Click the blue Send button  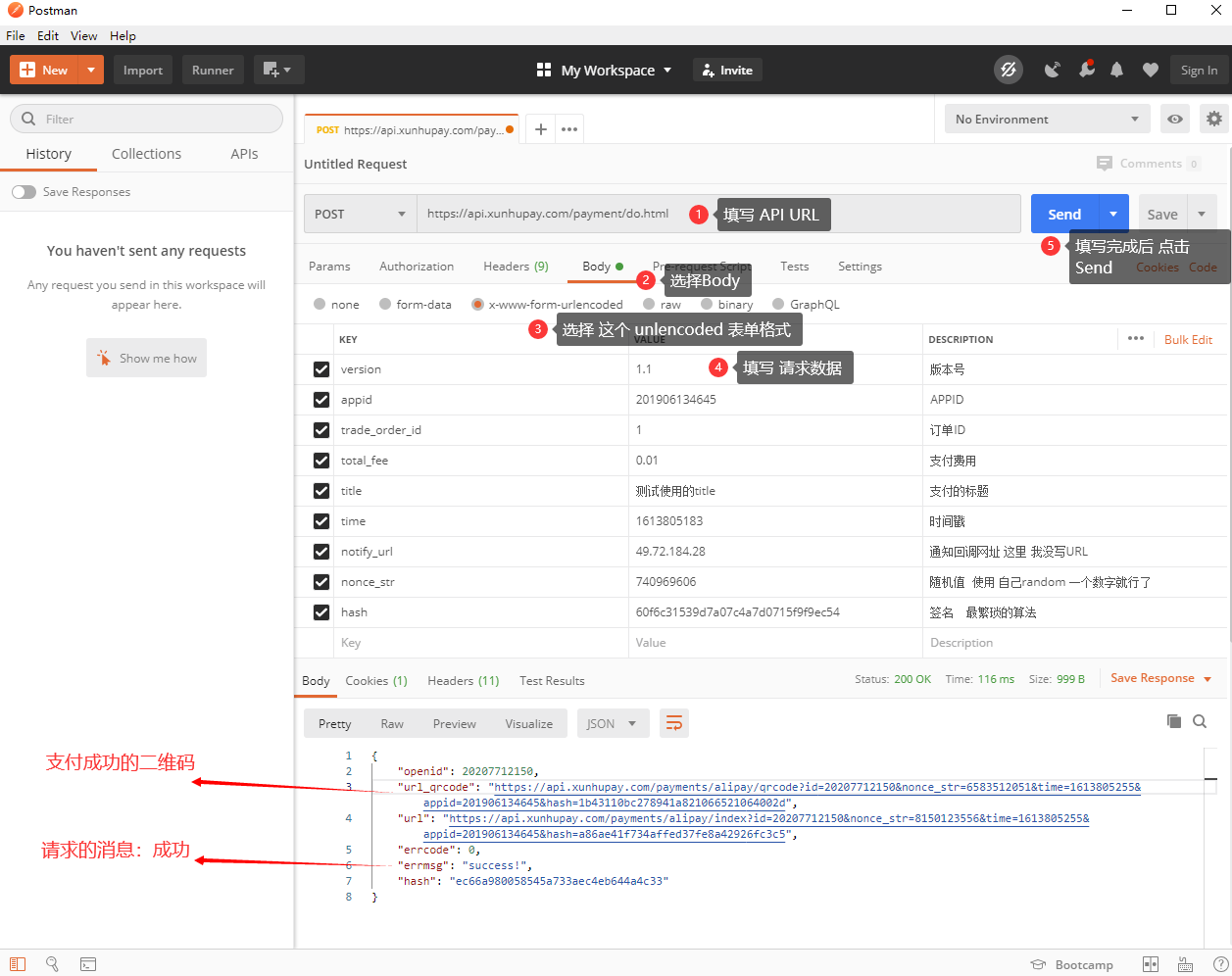pyautogui.click(x=1064, y=214)
